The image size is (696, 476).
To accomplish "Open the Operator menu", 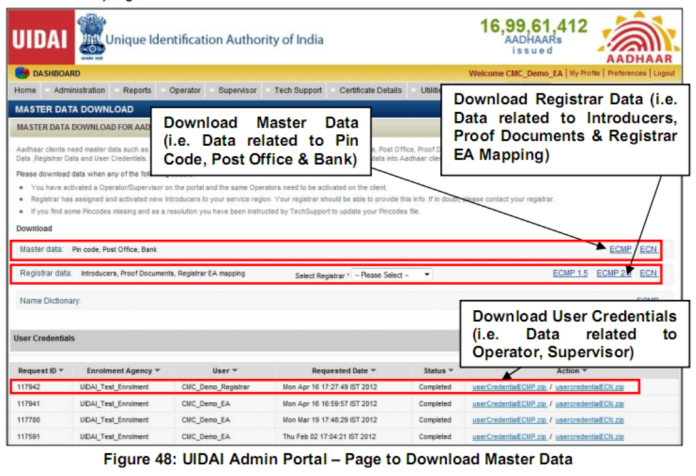I will click(185, 90).
